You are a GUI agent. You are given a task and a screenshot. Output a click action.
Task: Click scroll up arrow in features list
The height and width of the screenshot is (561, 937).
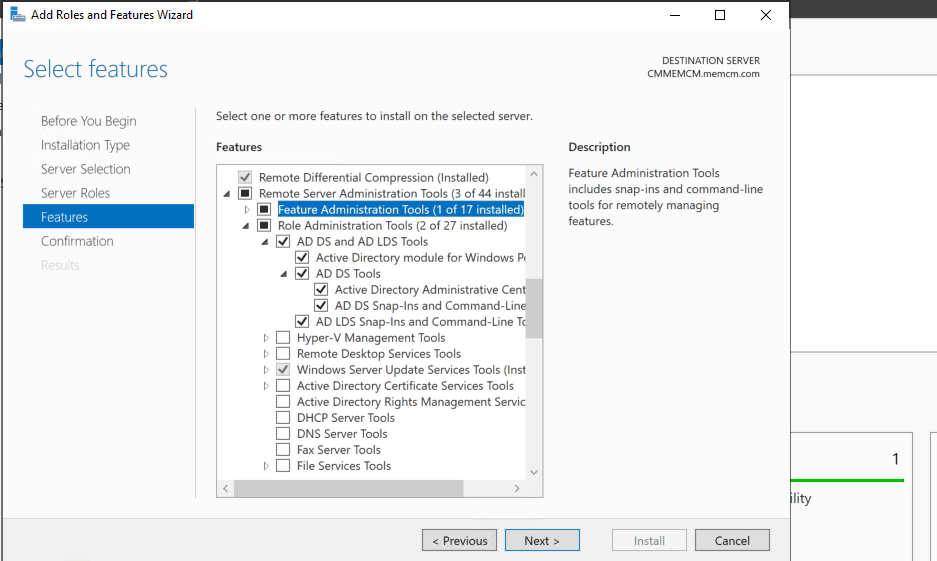point(534,174)
